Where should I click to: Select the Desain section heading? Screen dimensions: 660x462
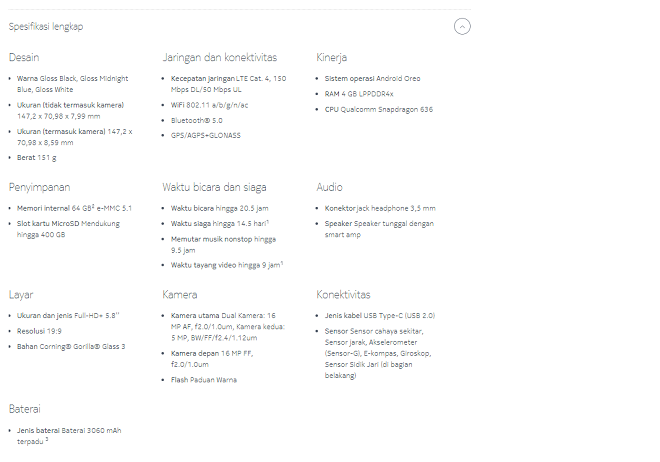[x=24, y=57]
